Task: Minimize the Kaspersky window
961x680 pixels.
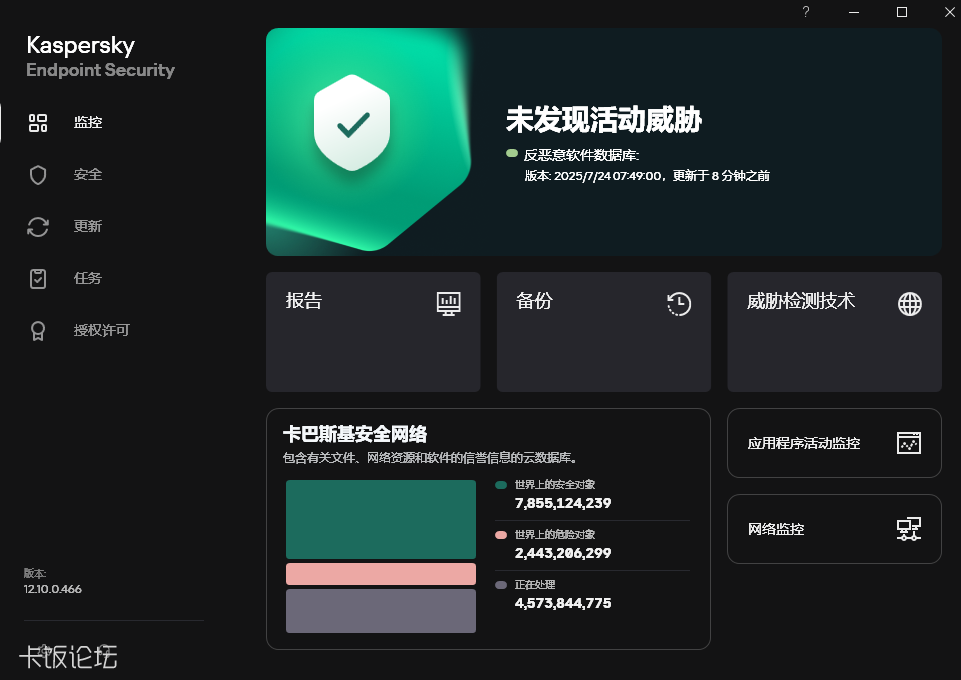Action: [854, 12]
